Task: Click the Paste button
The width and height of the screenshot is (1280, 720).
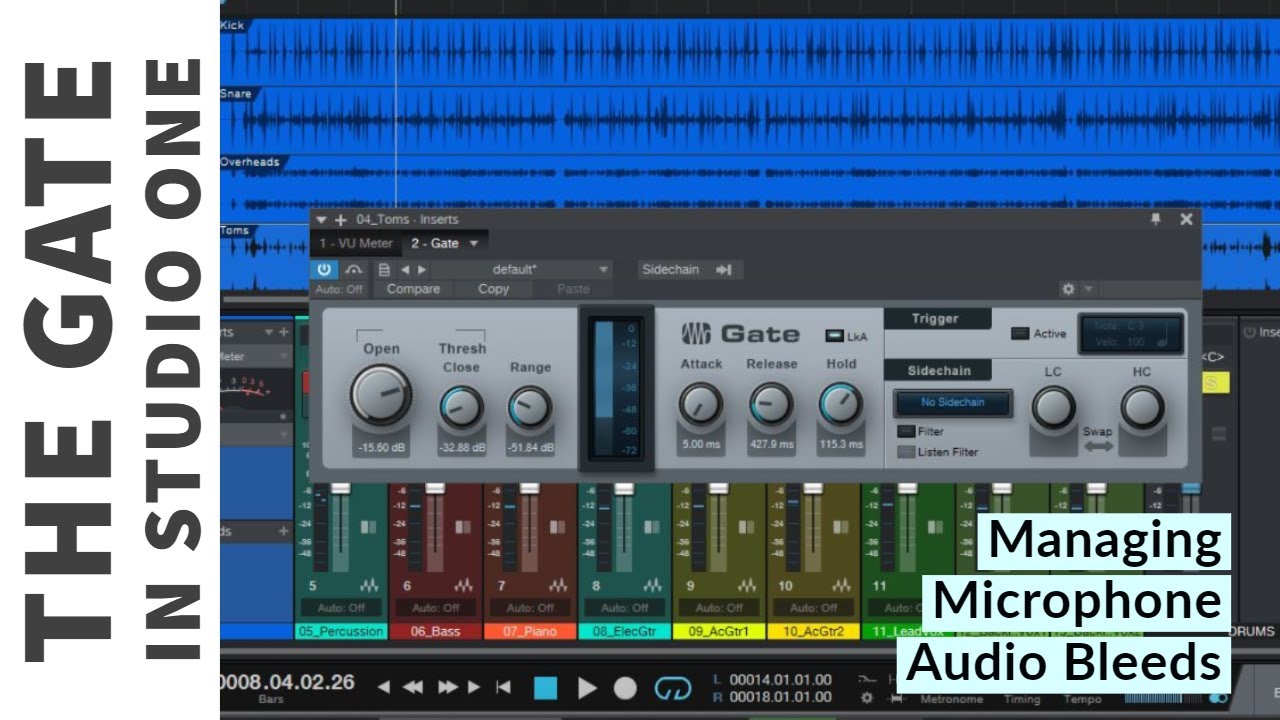Action: [573, 289]
